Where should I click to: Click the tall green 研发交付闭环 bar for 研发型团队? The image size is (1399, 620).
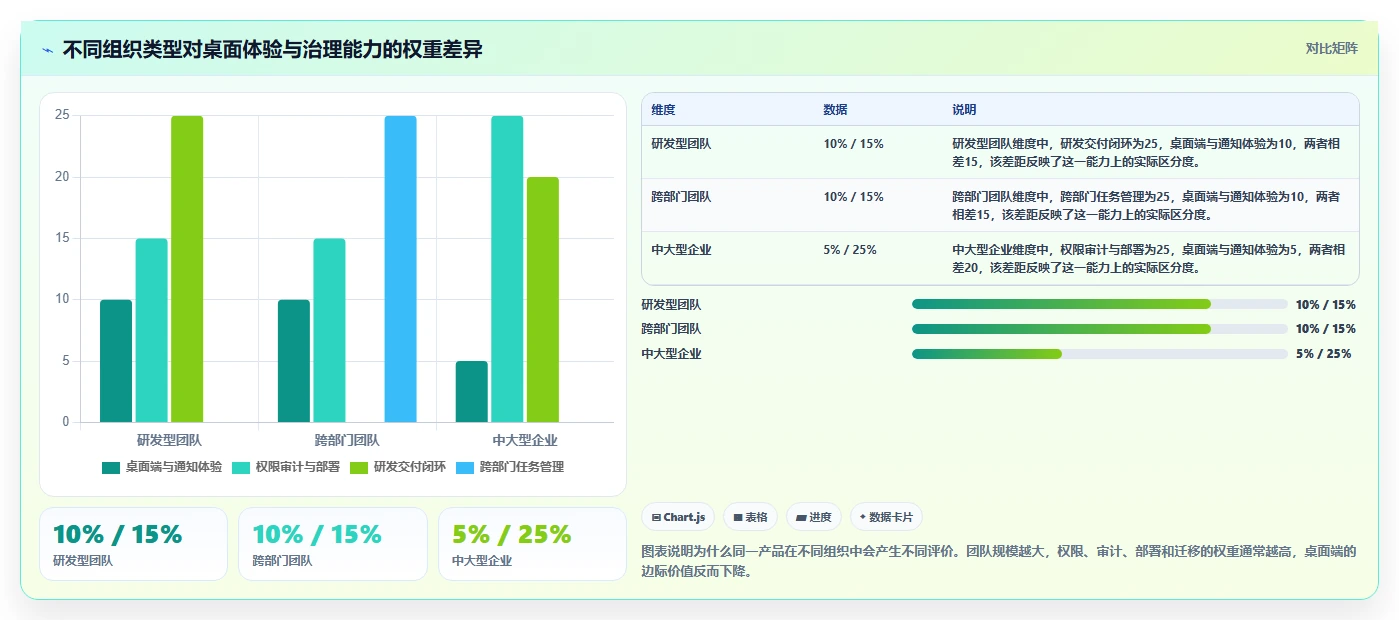coord(187,269)
